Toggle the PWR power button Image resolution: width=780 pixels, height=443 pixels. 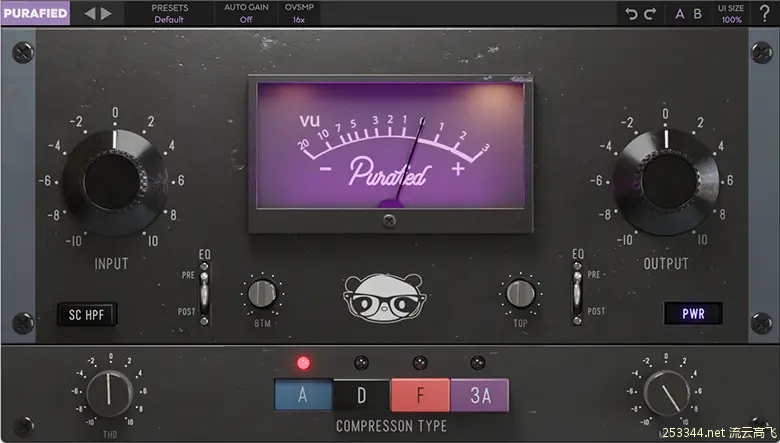693,314
